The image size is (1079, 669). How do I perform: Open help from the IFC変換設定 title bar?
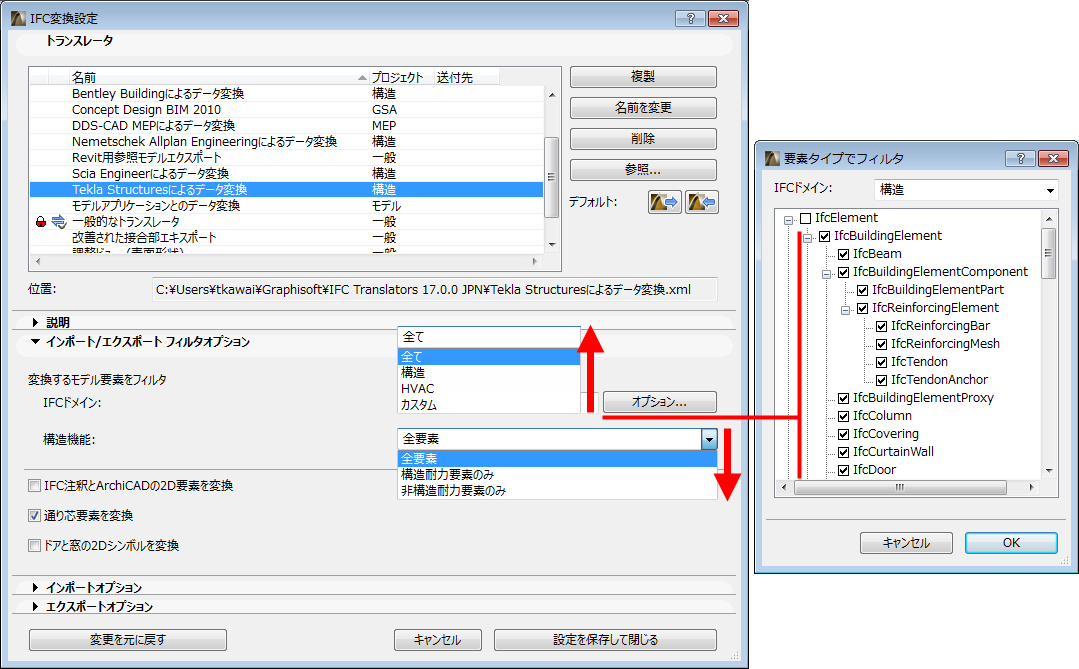click(x=691, y=17)
